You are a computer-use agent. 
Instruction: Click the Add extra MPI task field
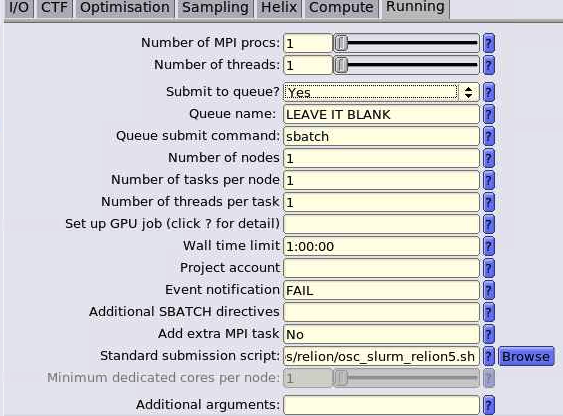coord(381,334)
